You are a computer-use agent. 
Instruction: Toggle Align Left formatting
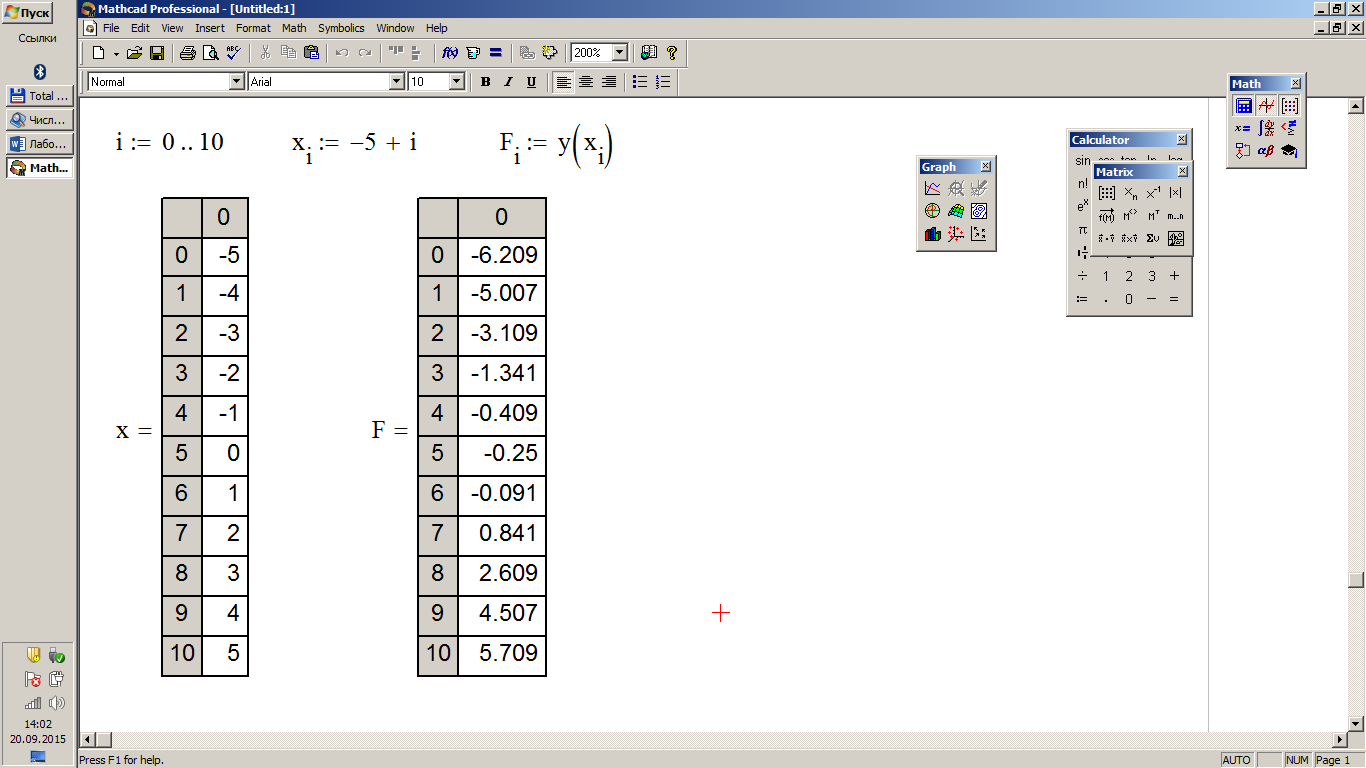click(564, 82)
